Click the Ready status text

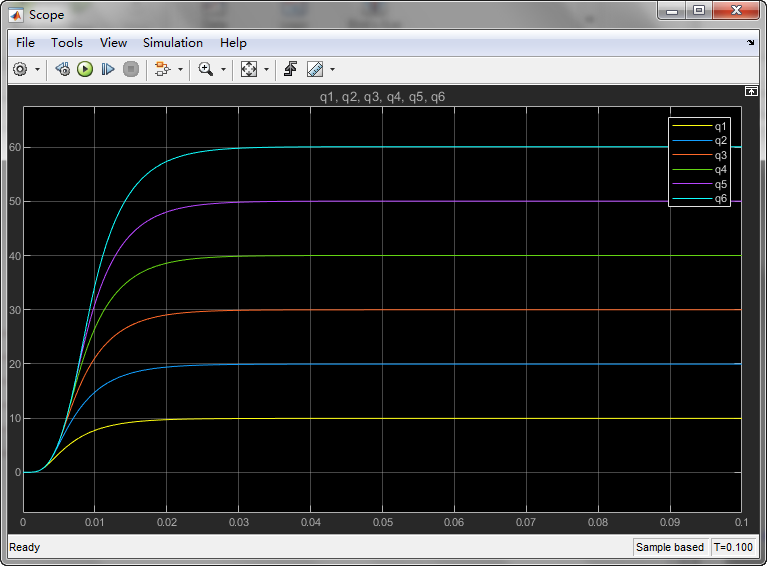click(x=24, y=547)
